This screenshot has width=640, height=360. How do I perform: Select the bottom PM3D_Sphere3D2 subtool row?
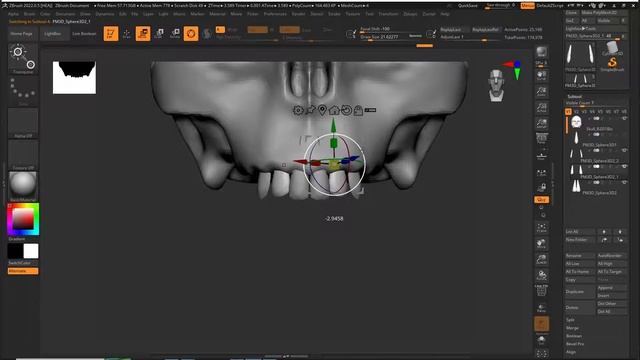[x=597, y=187]
